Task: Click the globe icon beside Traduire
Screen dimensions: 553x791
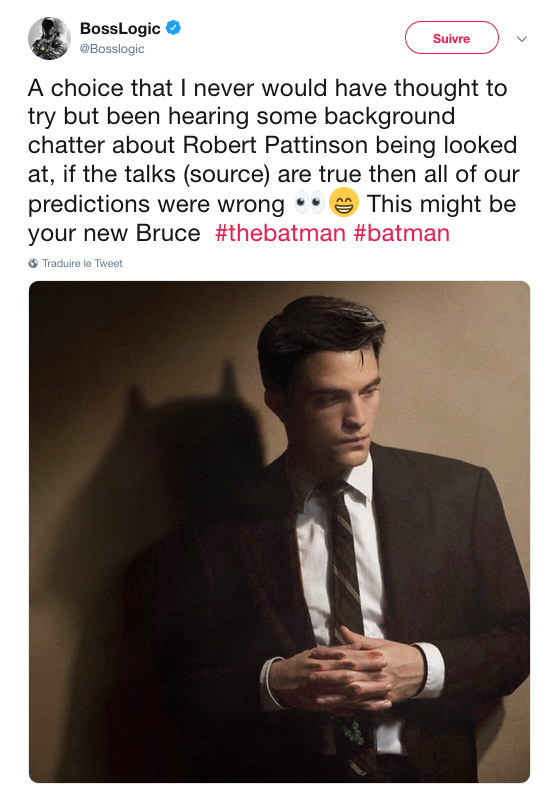Action: [x=33, y=263]
